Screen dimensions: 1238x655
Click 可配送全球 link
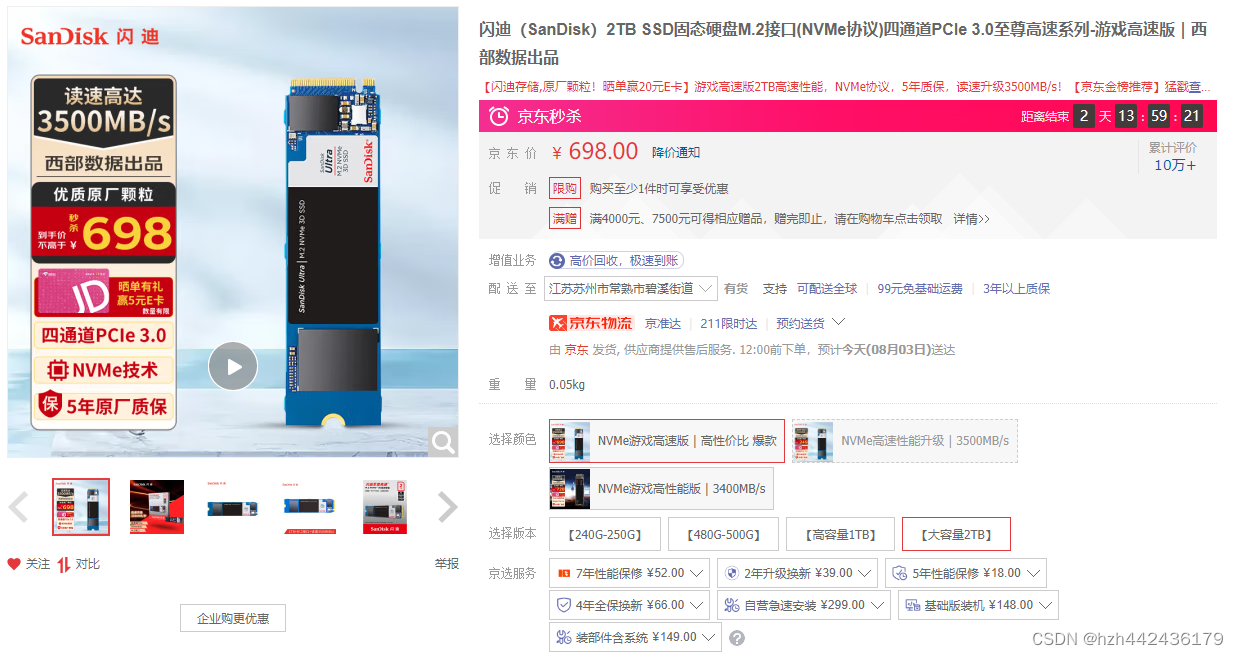[x=827, y=289]
